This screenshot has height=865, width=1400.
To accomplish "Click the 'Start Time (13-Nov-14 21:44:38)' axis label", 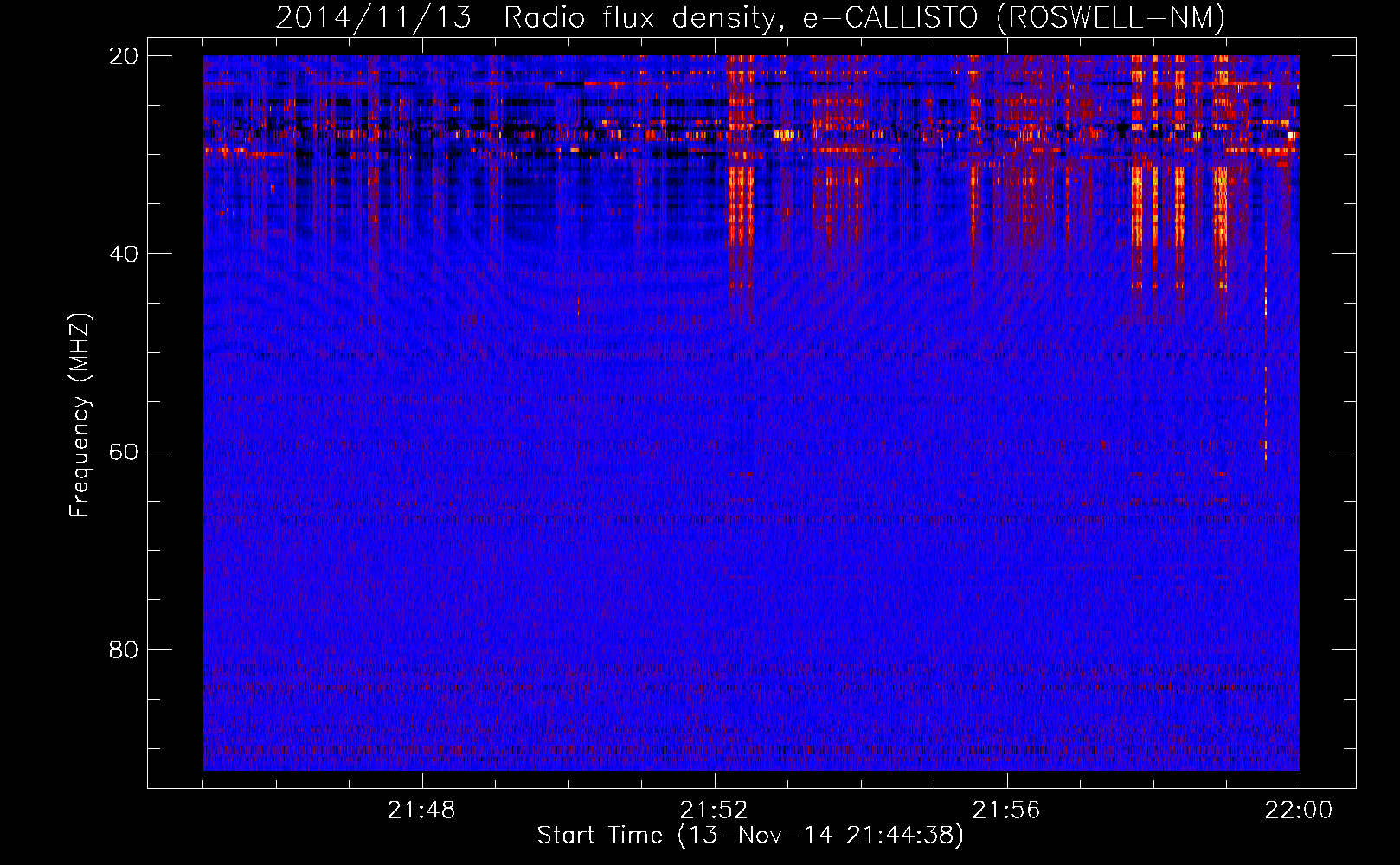I will point(750,836).
